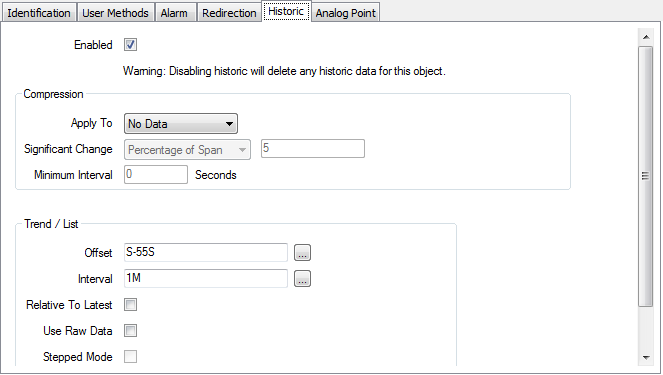Click the Interval input field

click(205, 278)
